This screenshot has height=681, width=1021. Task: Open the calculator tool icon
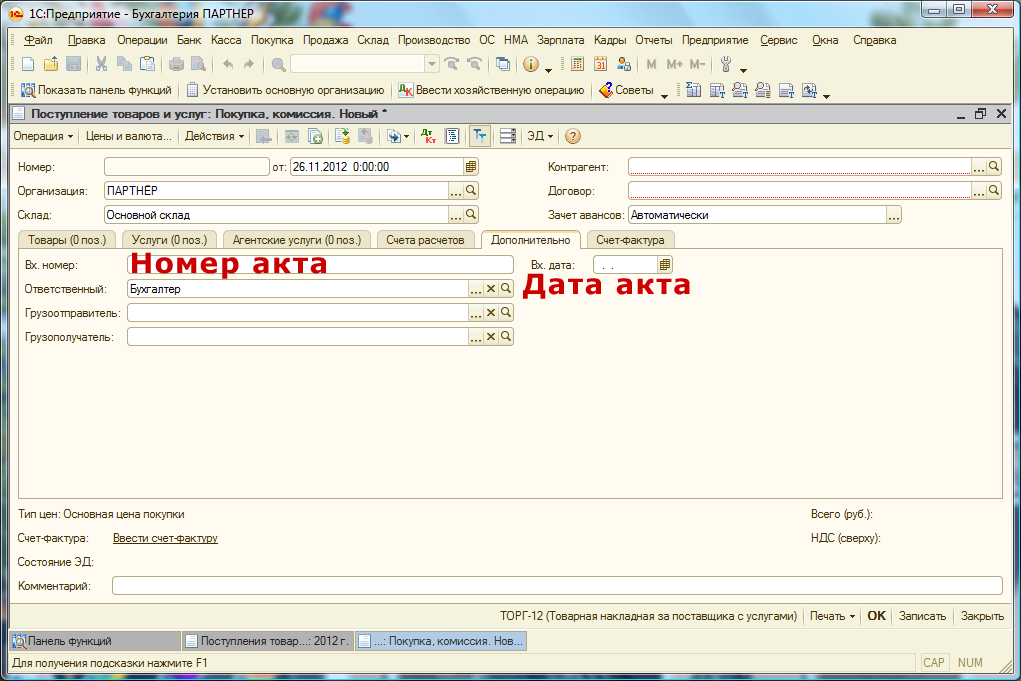click(578, 64)
